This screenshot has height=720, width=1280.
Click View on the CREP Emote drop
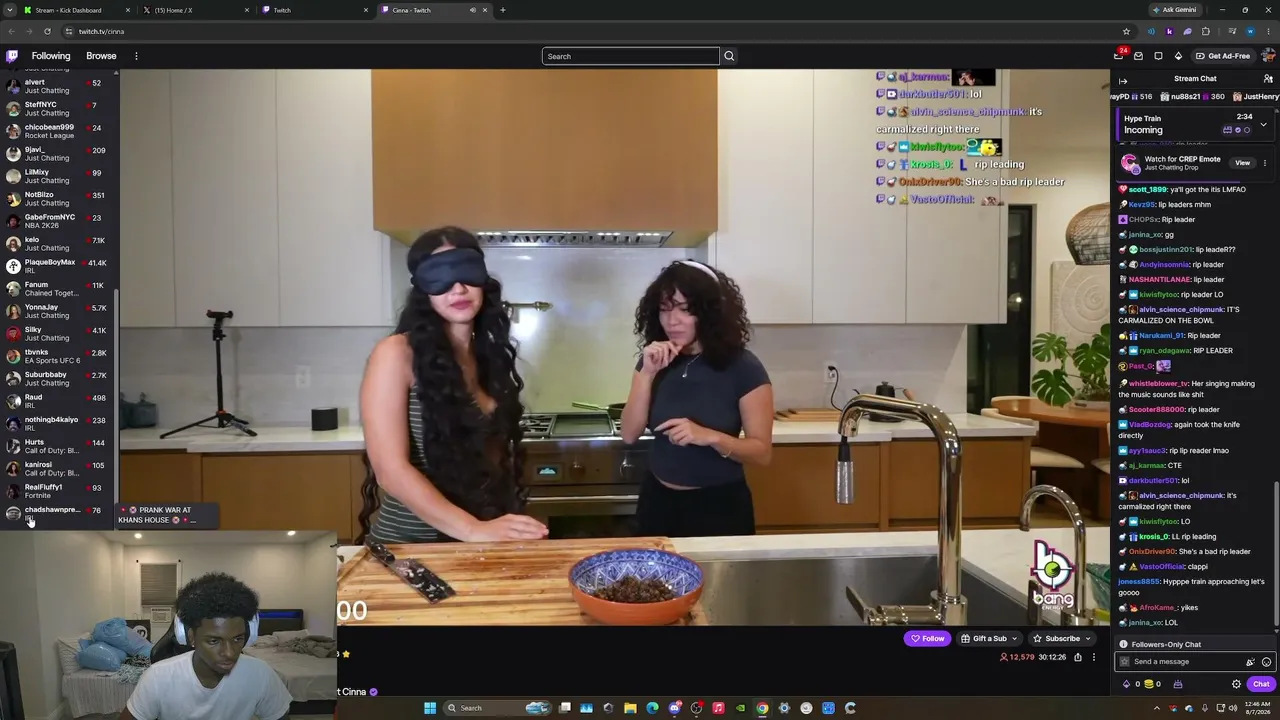pyautogui.click(x=1242, y=163)
